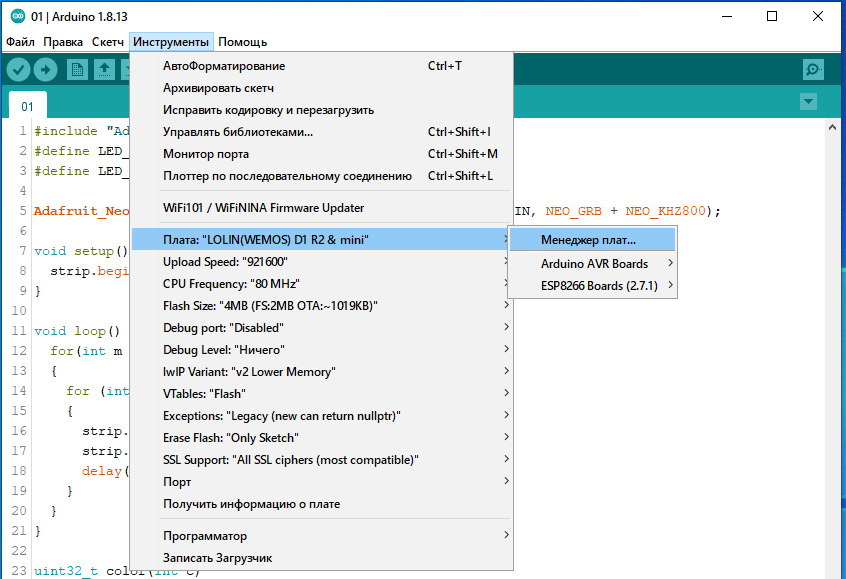The width and height of the screenshot is (846, 579).
Task: Click Записать Загрузчик menu entry
Action: 217,558
